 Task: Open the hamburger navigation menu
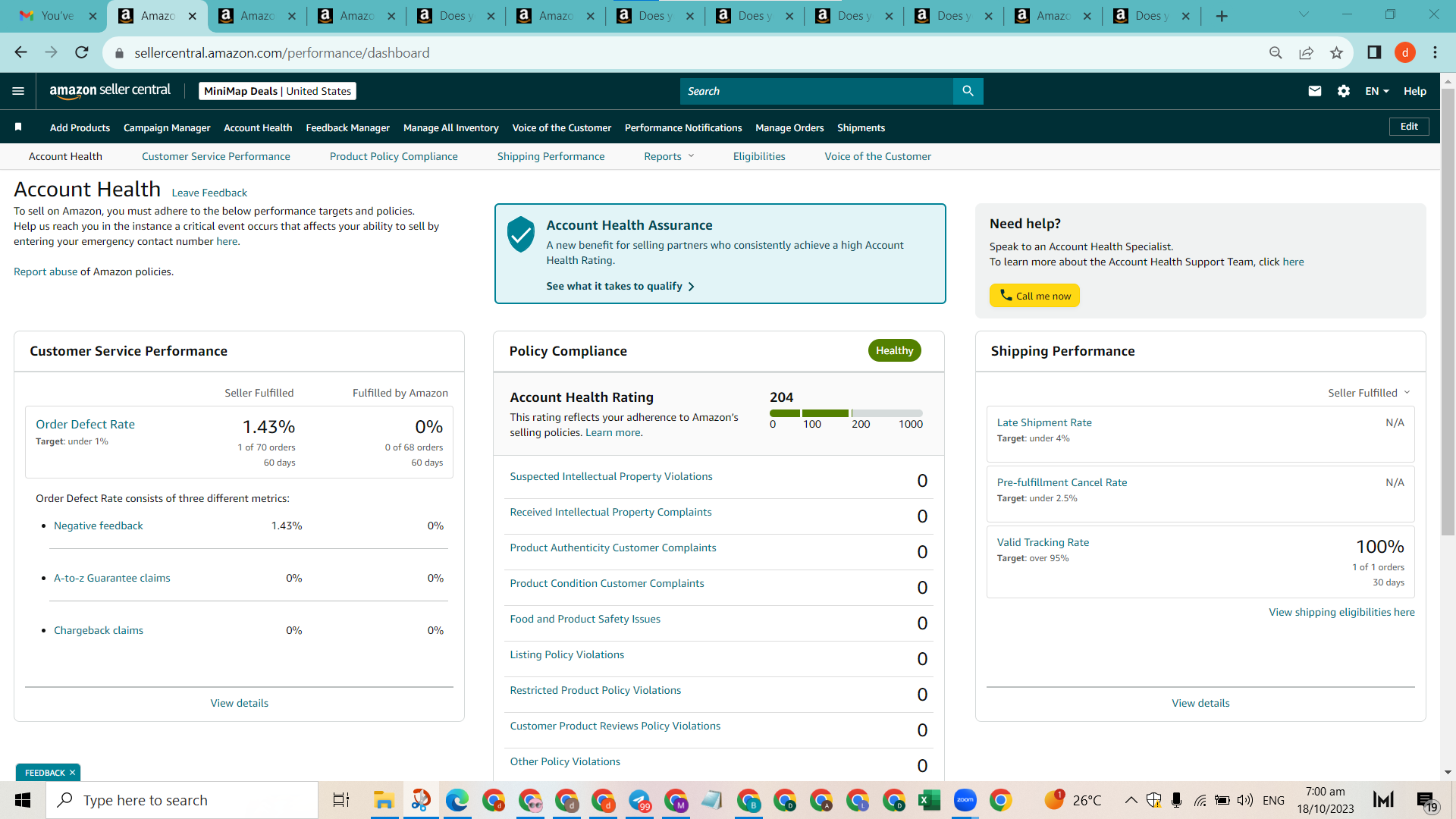pyautogui.click(x=18, y=91)
